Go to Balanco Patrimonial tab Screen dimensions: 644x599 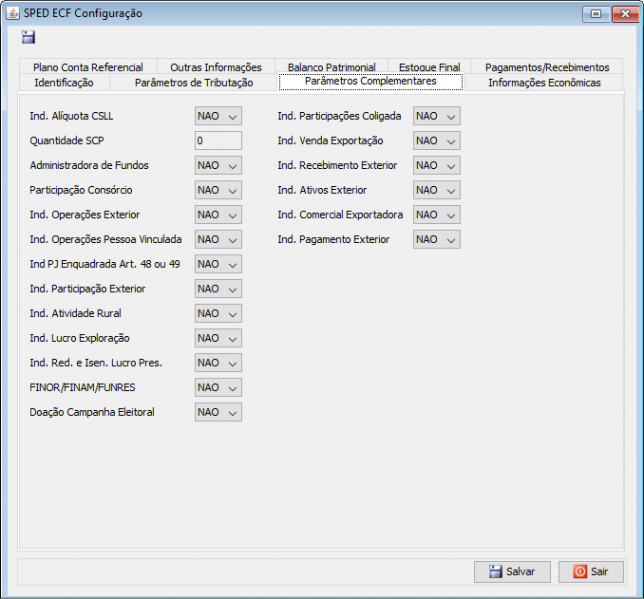click(x=331, y=67)
